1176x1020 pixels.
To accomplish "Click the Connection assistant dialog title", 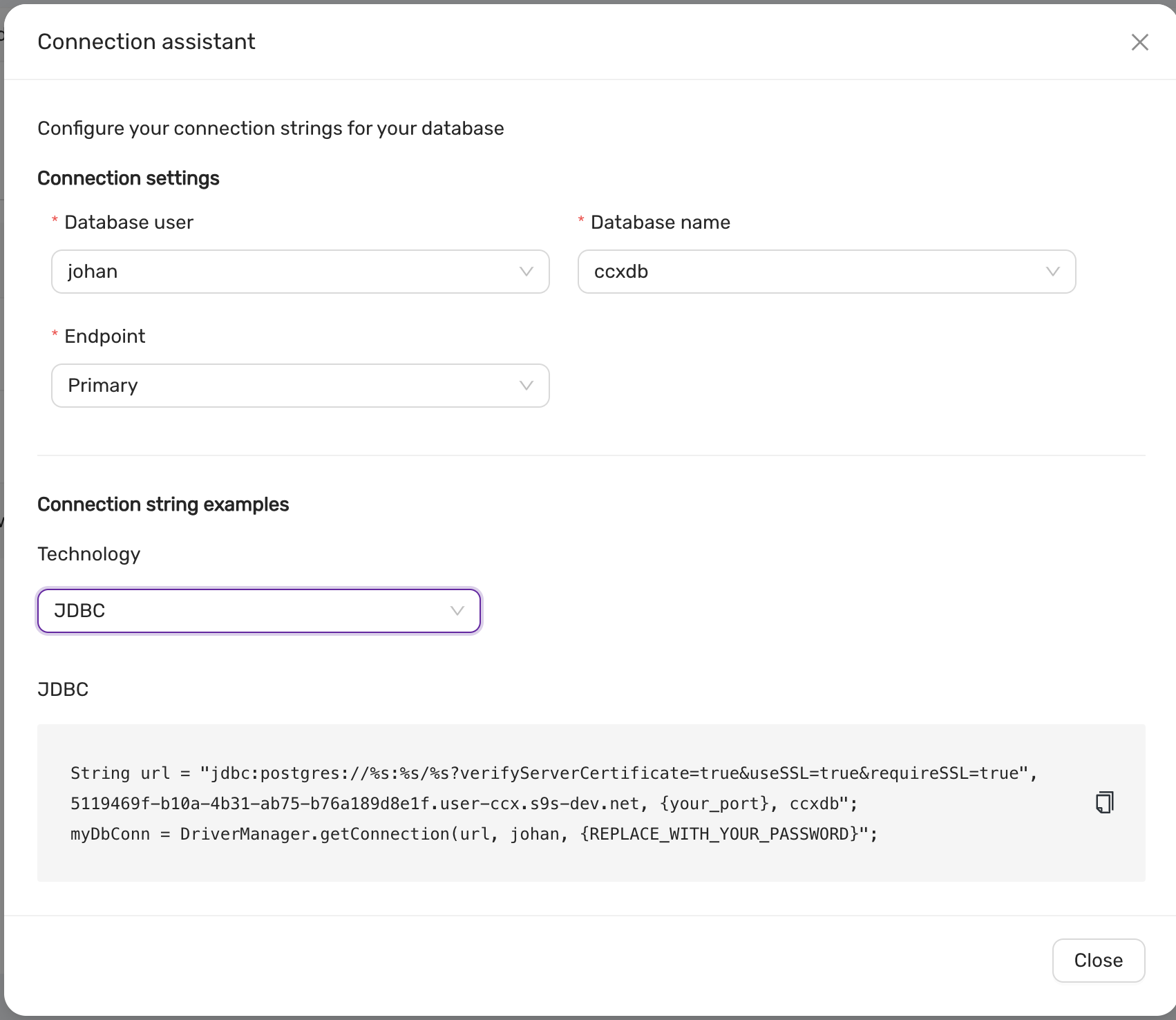I will pos(146,41).
